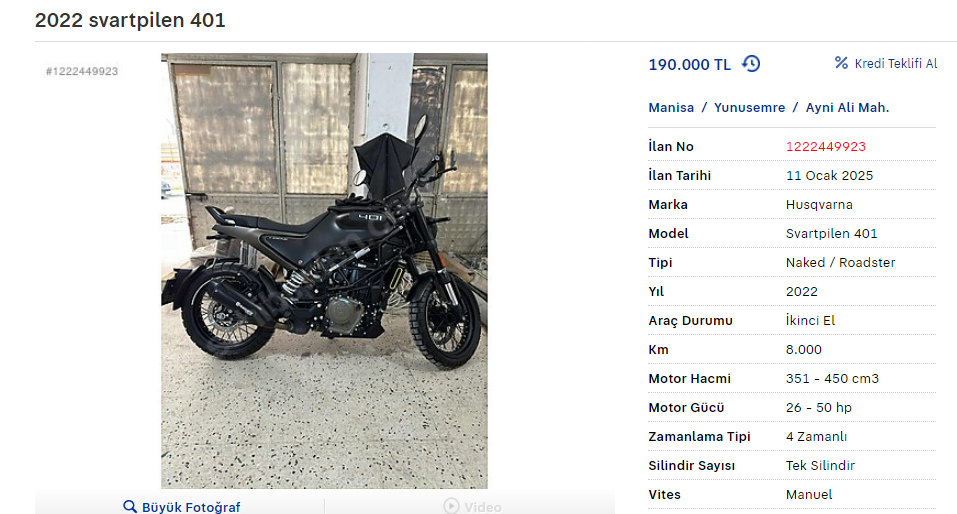
Task: Click the Naked / Roadster type value
Action: click(840, 262)
